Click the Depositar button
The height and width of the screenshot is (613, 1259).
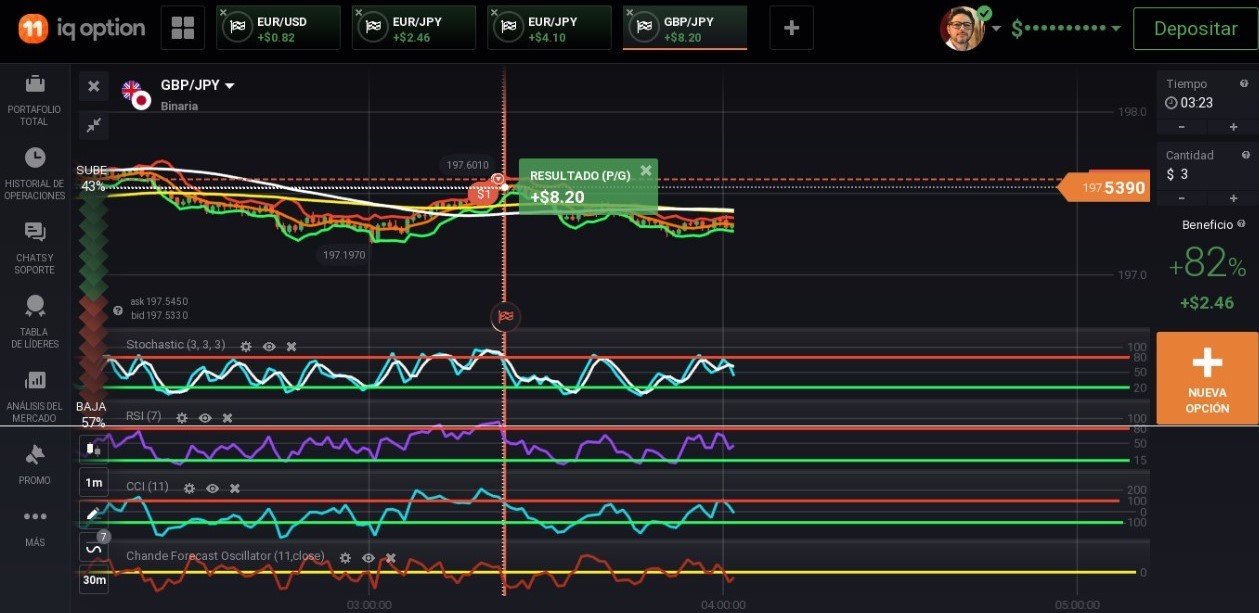click(x=1195, y=28)
